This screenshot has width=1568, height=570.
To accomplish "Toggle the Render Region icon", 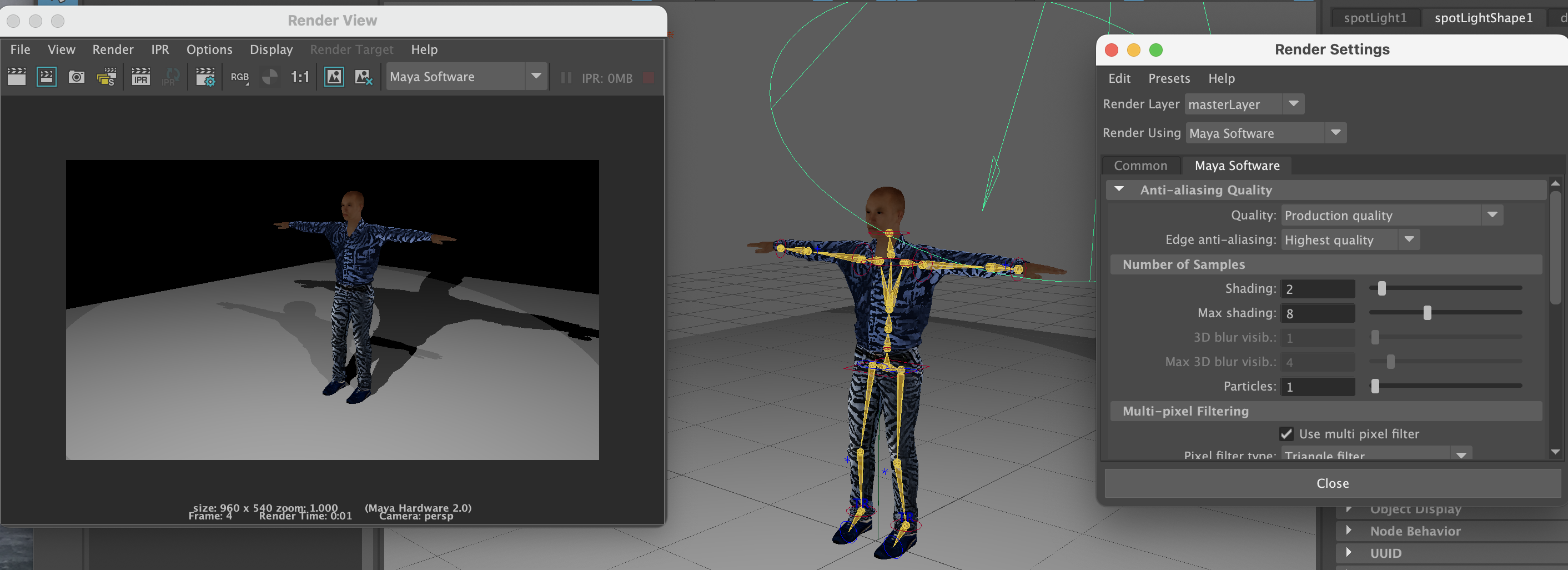I will (46, 77).
